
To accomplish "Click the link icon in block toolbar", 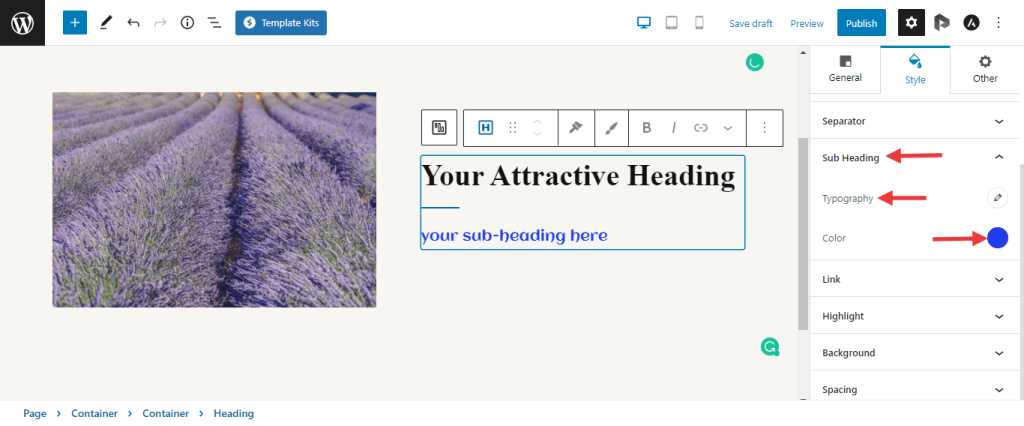I will (x=701, y=127).
